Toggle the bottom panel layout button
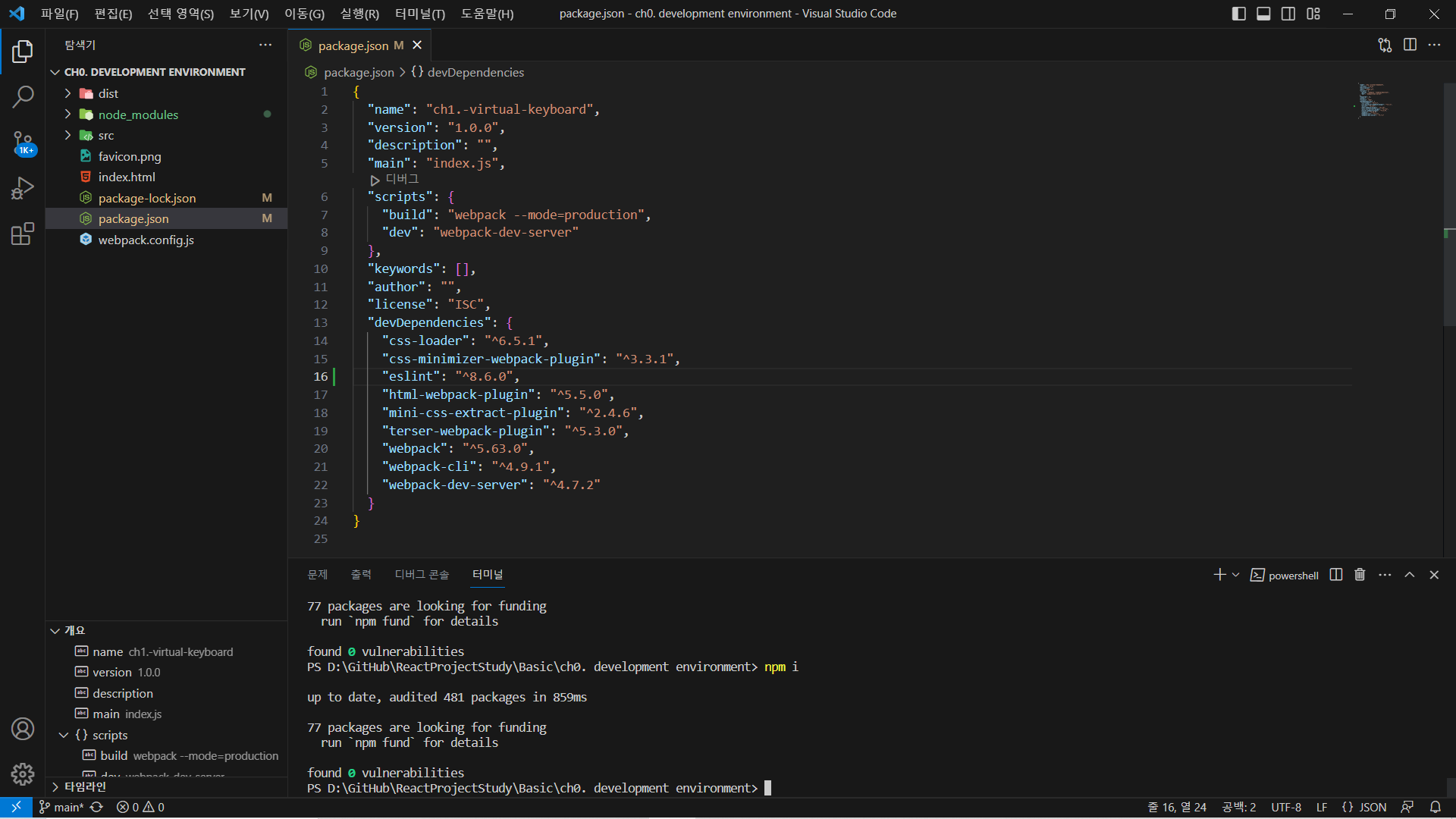Viewport: 1456px width, 819px height. pos(1263,14)
